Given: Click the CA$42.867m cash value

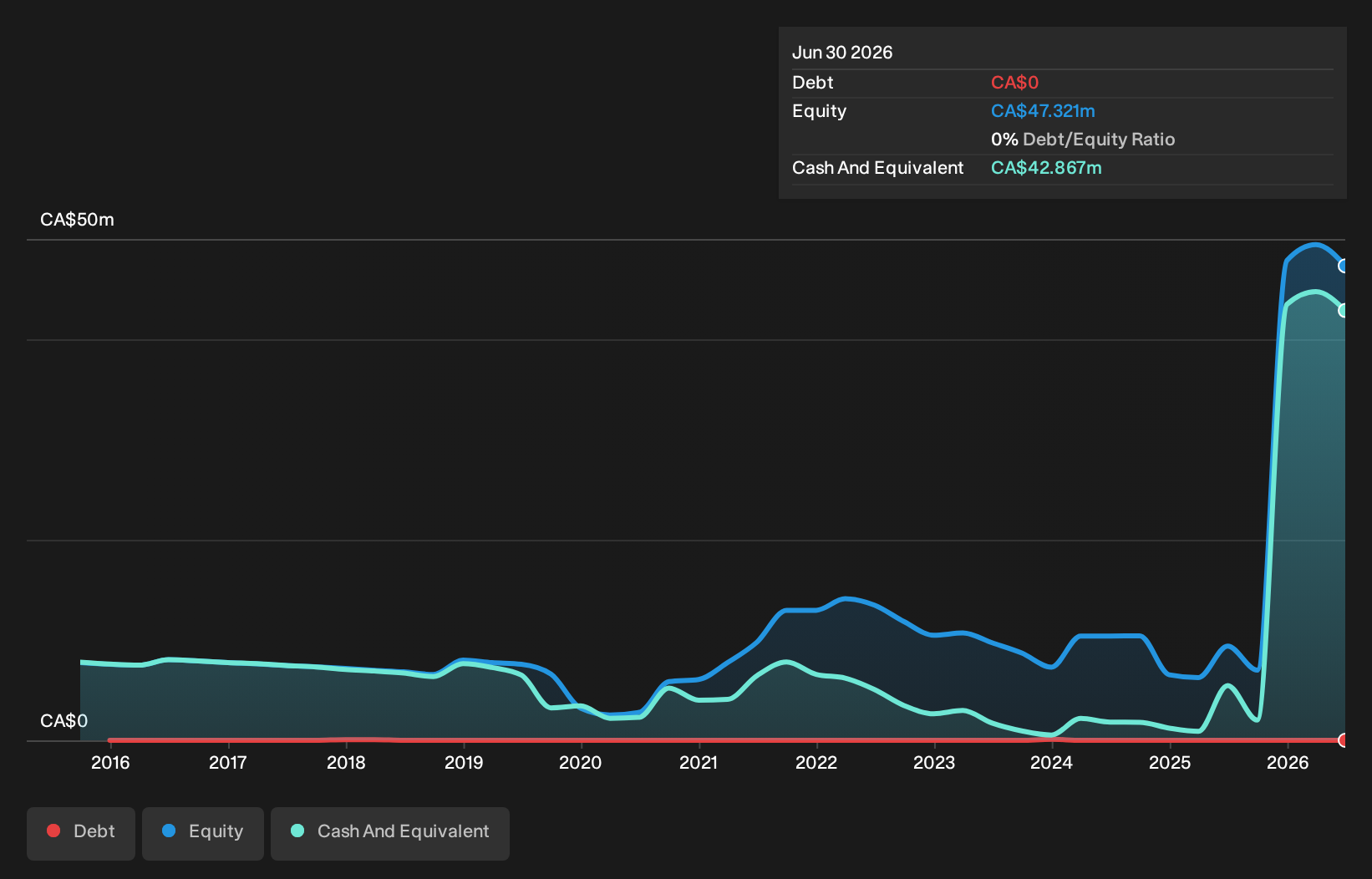Looking at the screenshot, I should point(1046,168).
